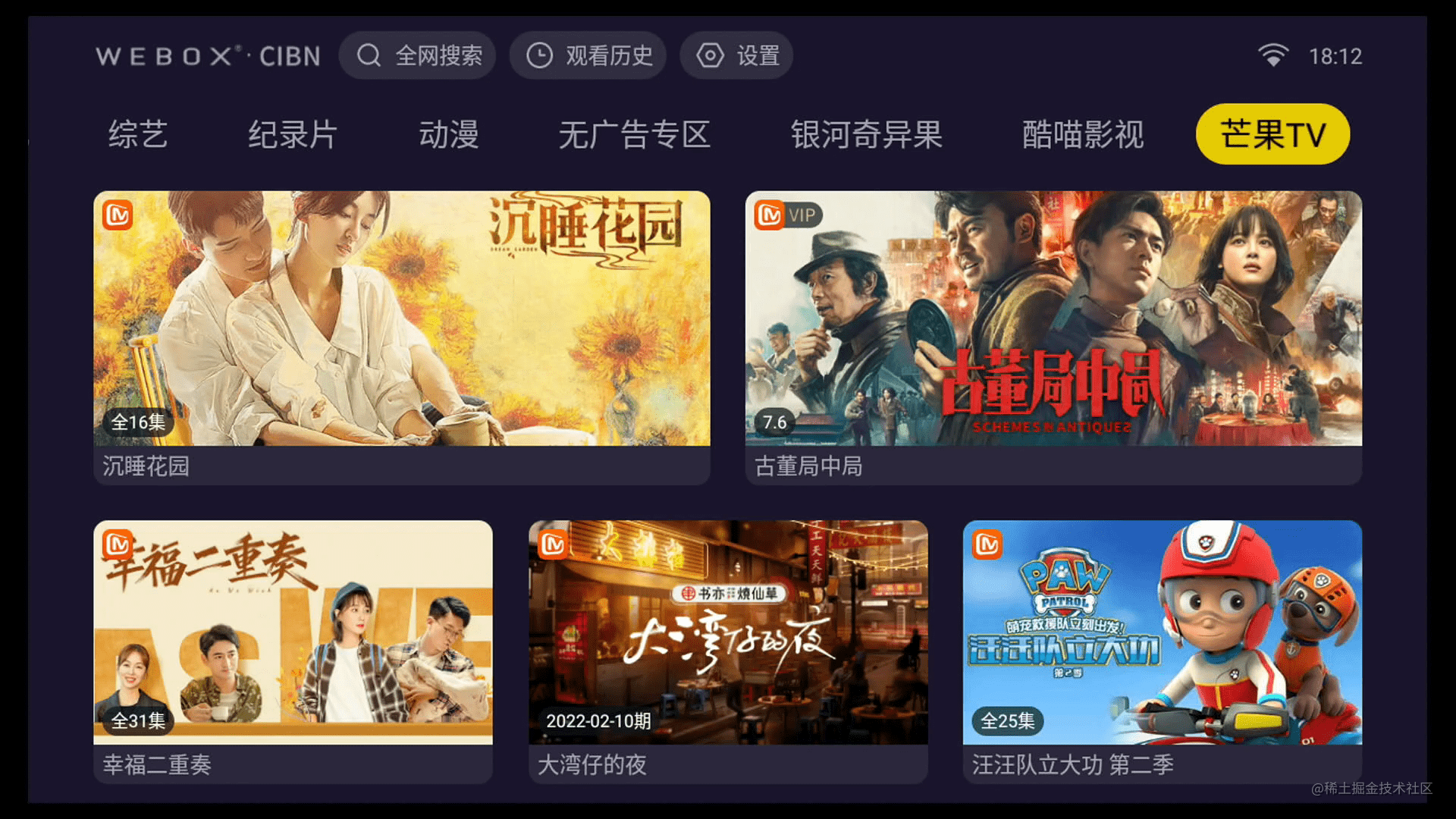
Task: Open the 酷喵影视 tab
Action: [1083, 134]
